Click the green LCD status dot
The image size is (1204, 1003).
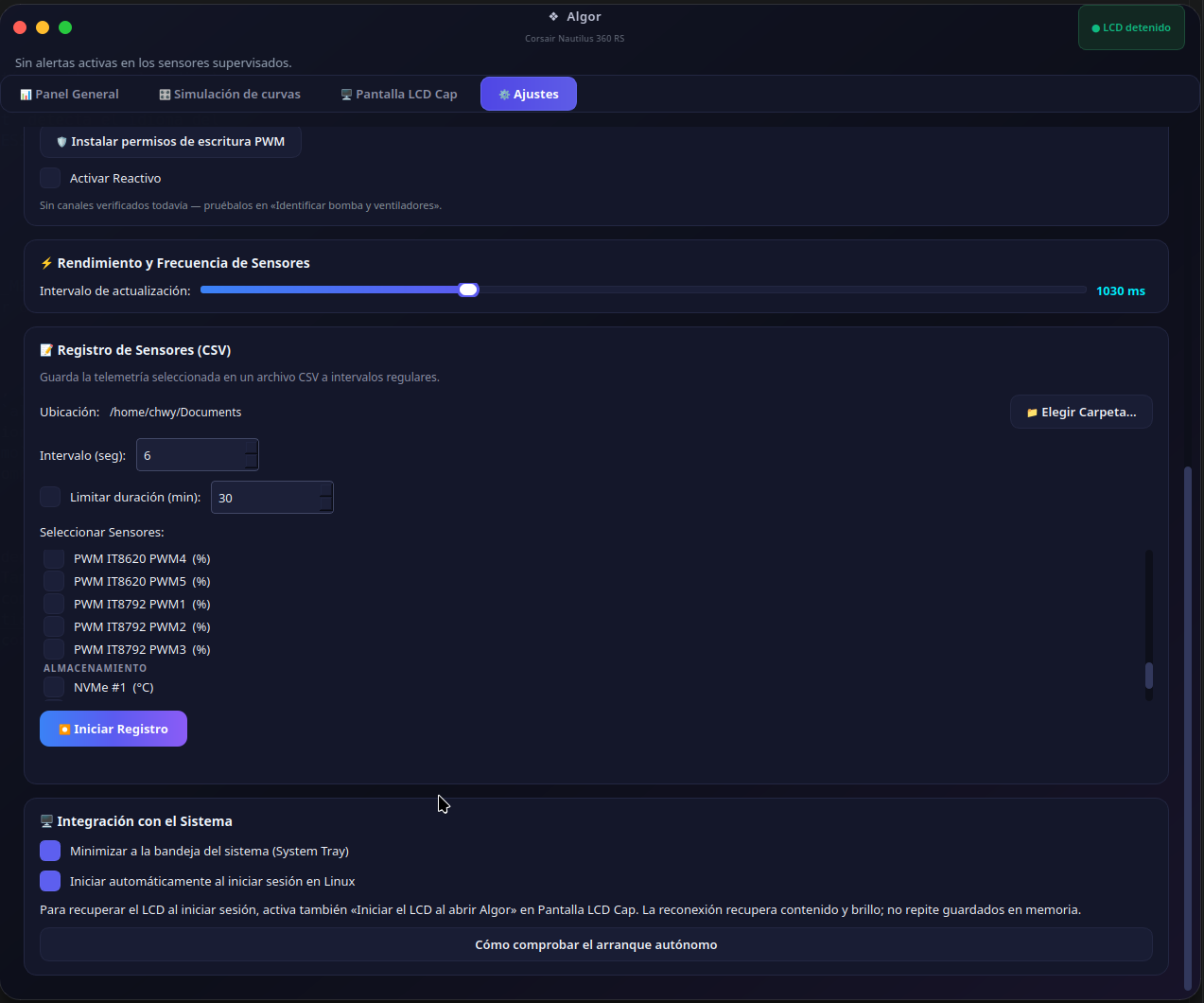(1095, 28)
